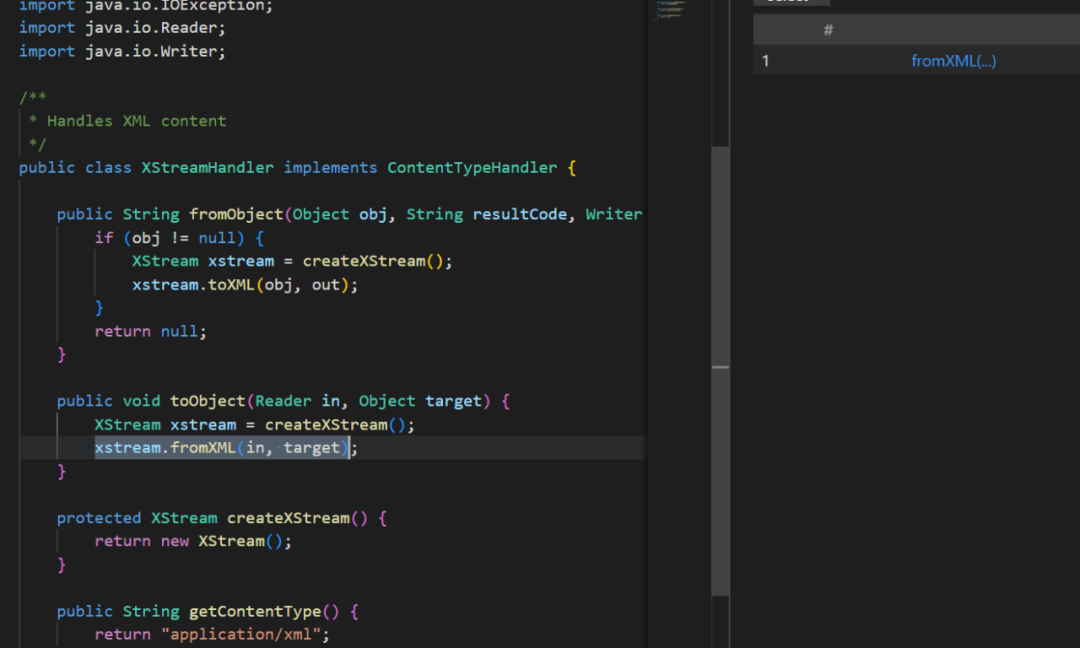1080x648 pixels.
Task: Click the 'Handles XML content' comment
Action: tap(136, 121)
